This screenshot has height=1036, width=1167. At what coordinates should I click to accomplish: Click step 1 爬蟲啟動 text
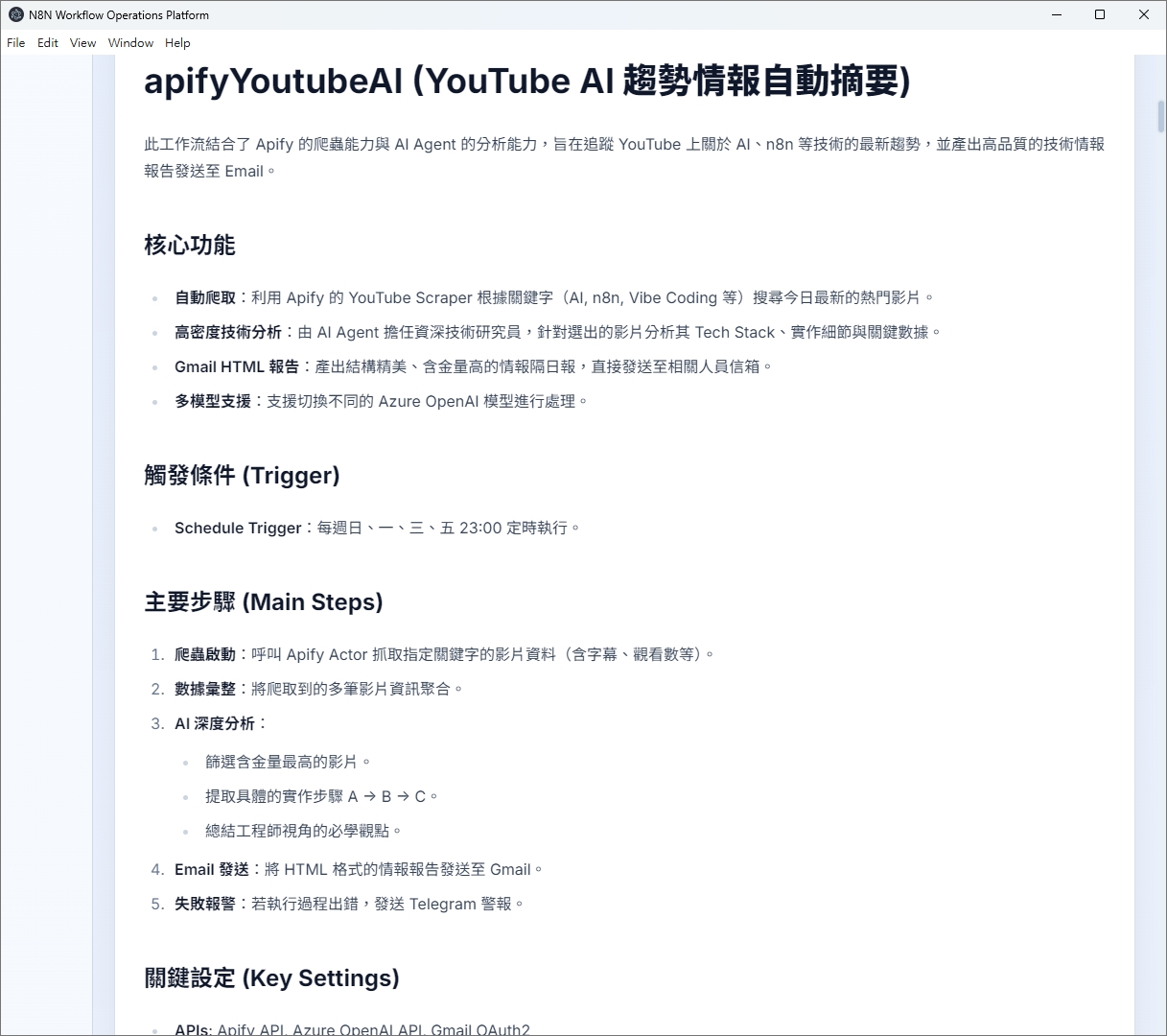444,654
